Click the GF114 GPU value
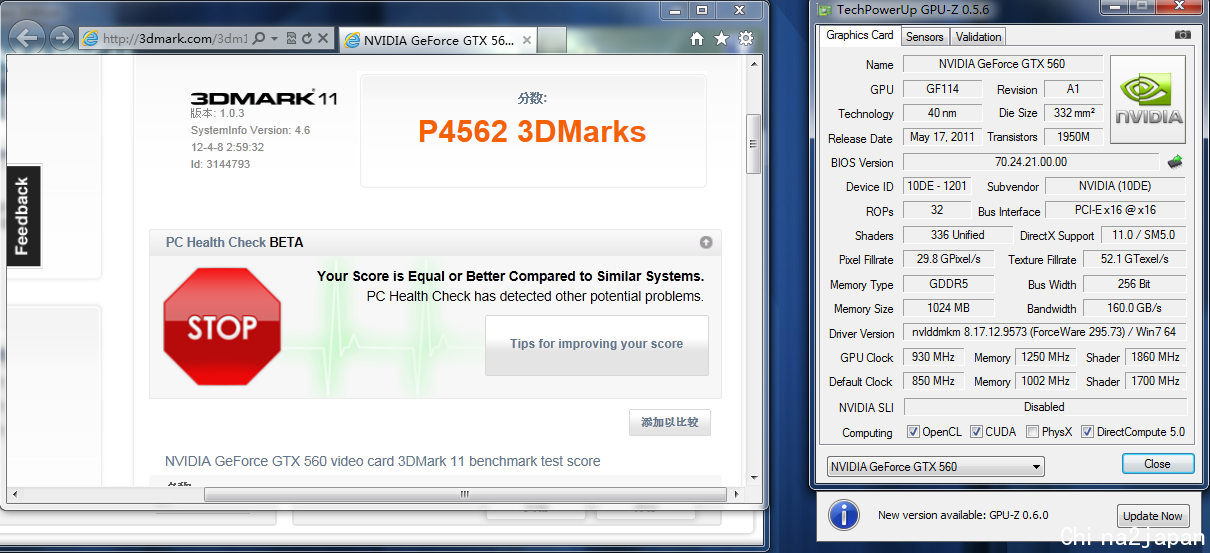Image resolution: width=1210 pixels, height=553 pixels. coord(942,89)
